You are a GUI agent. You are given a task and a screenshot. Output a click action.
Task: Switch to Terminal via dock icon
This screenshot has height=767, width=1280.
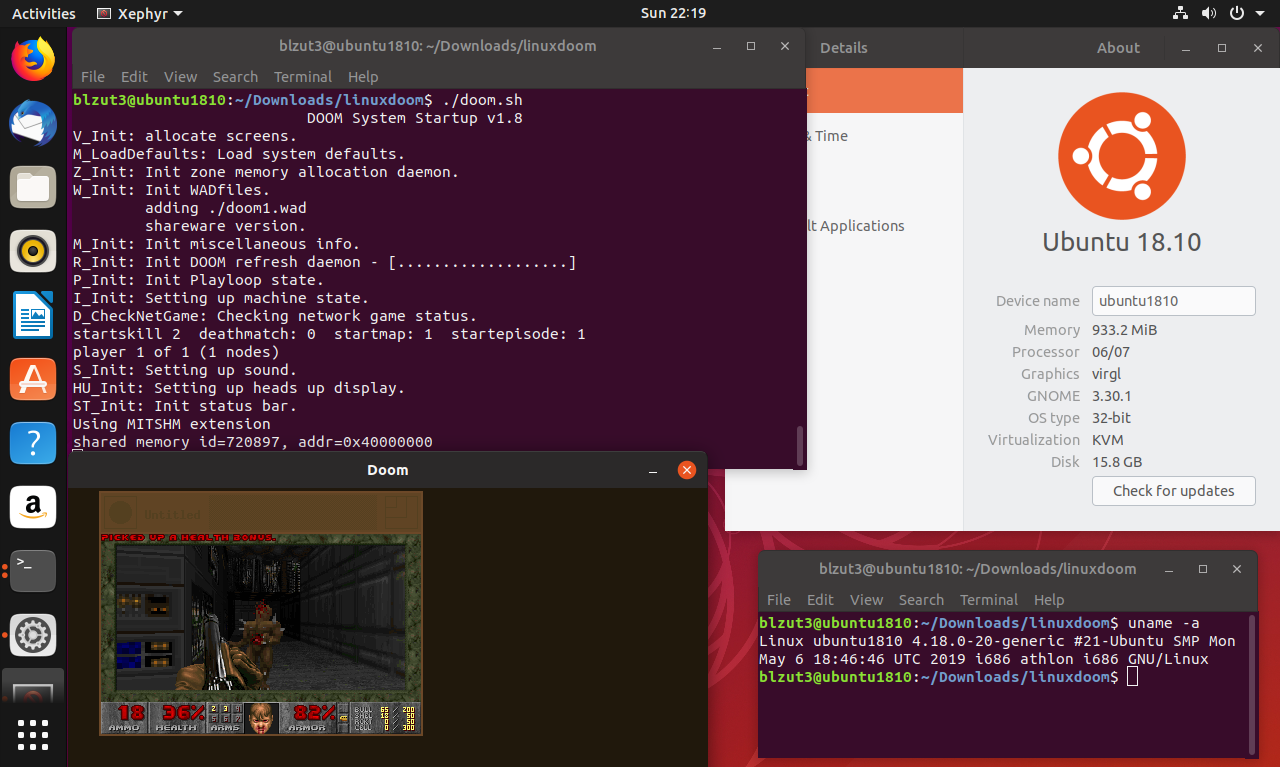click(33, 571)
